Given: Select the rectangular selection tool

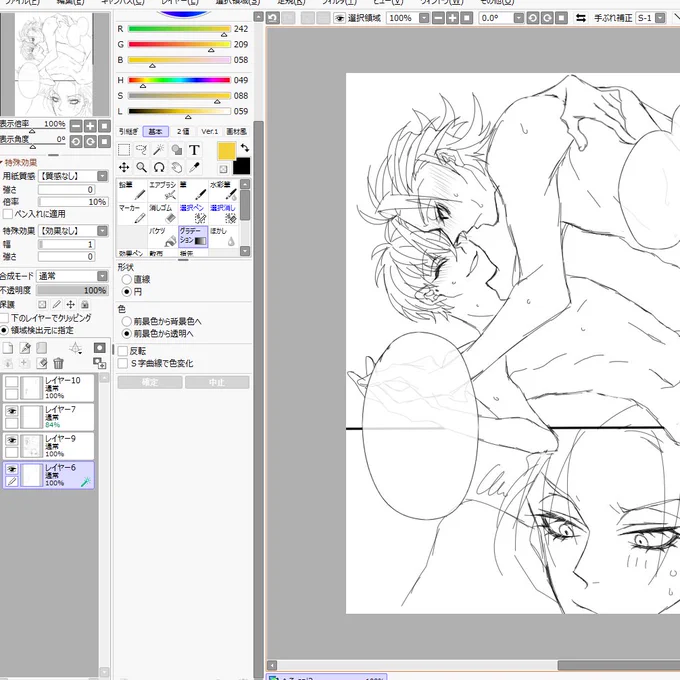Looking at the screenshot, I should [x=124, y=150].
